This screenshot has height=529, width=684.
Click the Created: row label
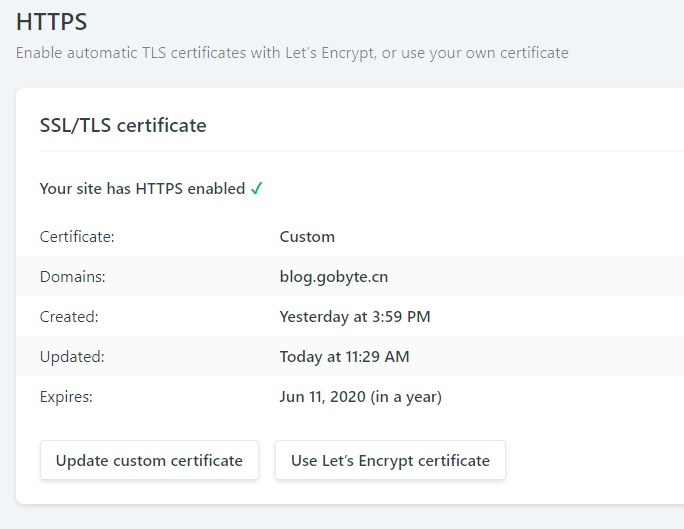click(69, 317)
